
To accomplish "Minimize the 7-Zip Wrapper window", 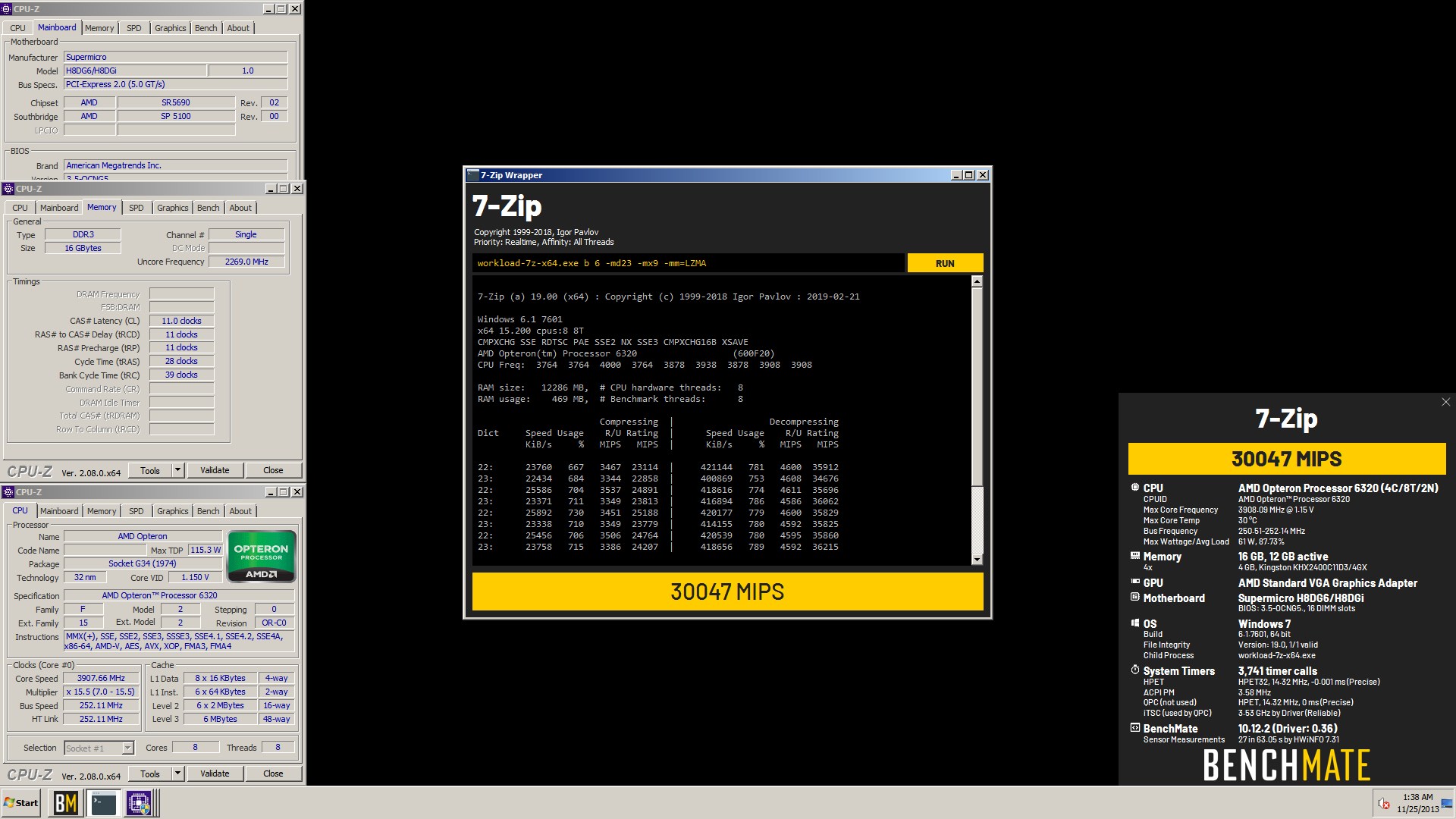I will tap(955, 175).
